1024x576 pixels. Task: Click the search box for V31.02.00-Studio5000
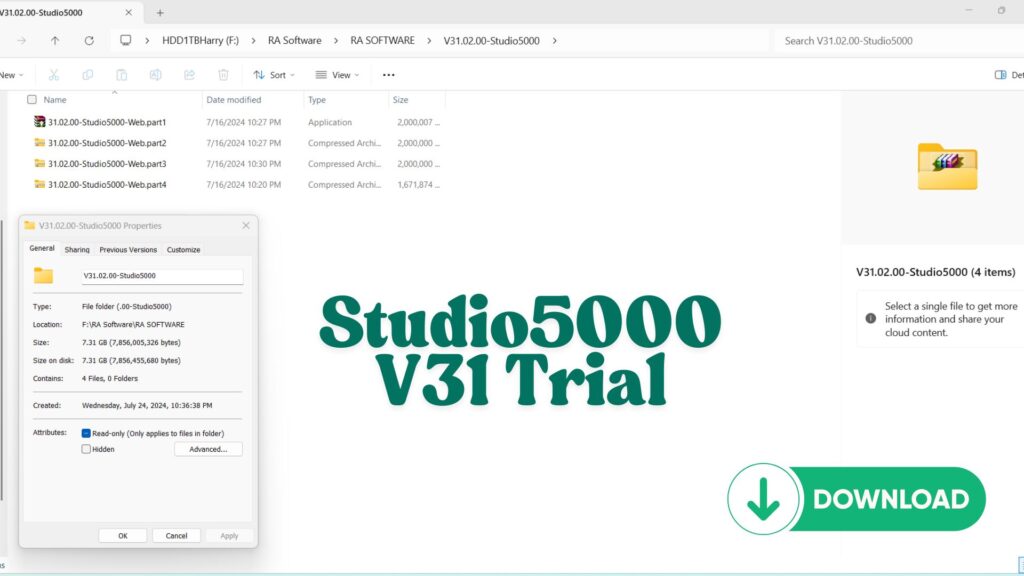pyautogui.click(x=870, y=40)
